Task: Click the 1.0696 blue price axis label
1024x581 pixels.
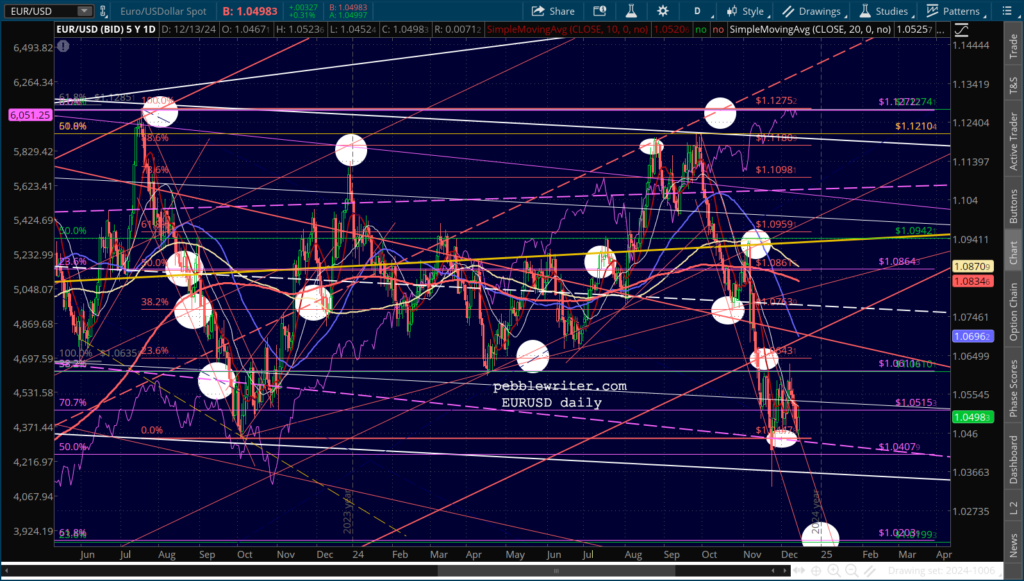Action: pos(973,336)
